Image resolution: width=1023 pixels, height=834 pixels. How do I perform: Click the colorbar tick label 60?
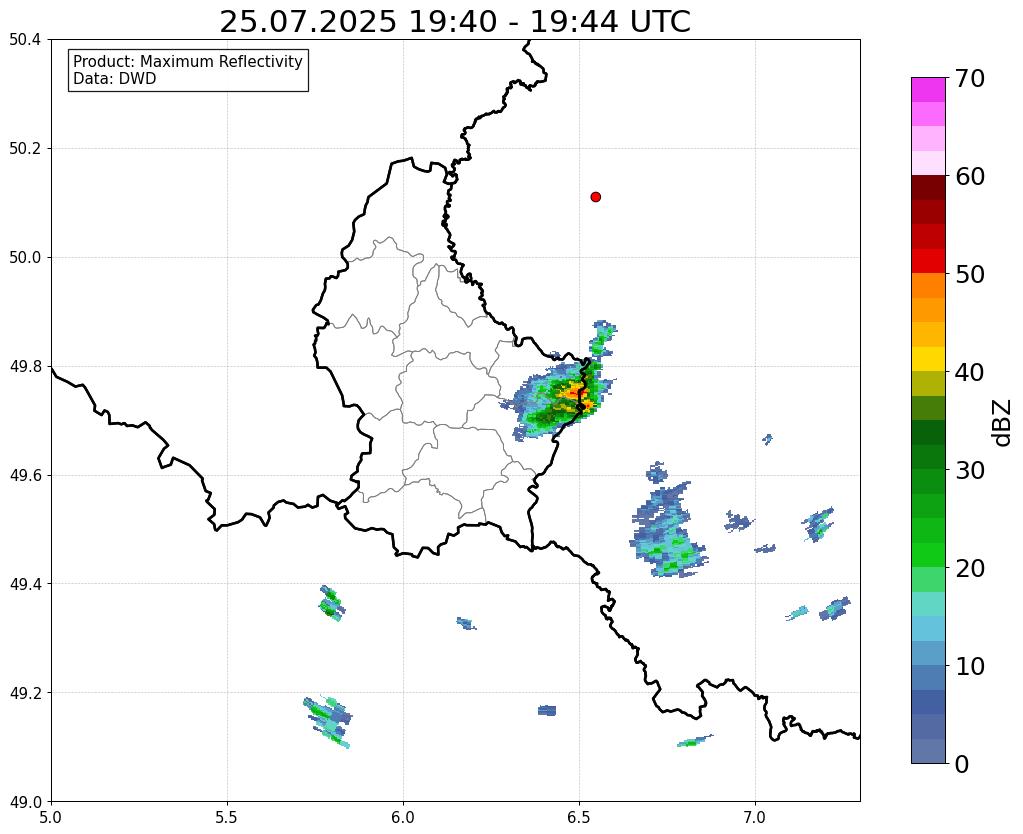click(970, 176)
